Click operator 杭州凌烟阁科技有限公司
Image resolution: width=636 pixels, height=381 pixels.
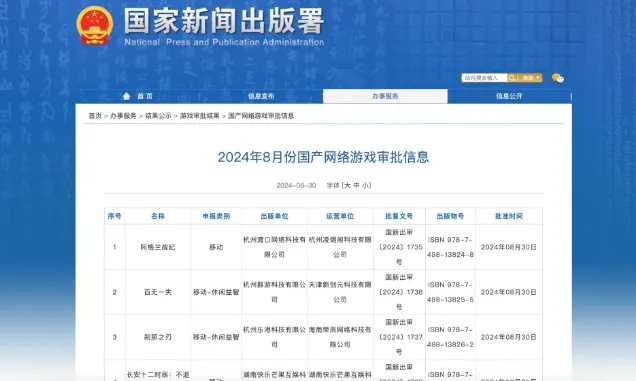point(340,247)
